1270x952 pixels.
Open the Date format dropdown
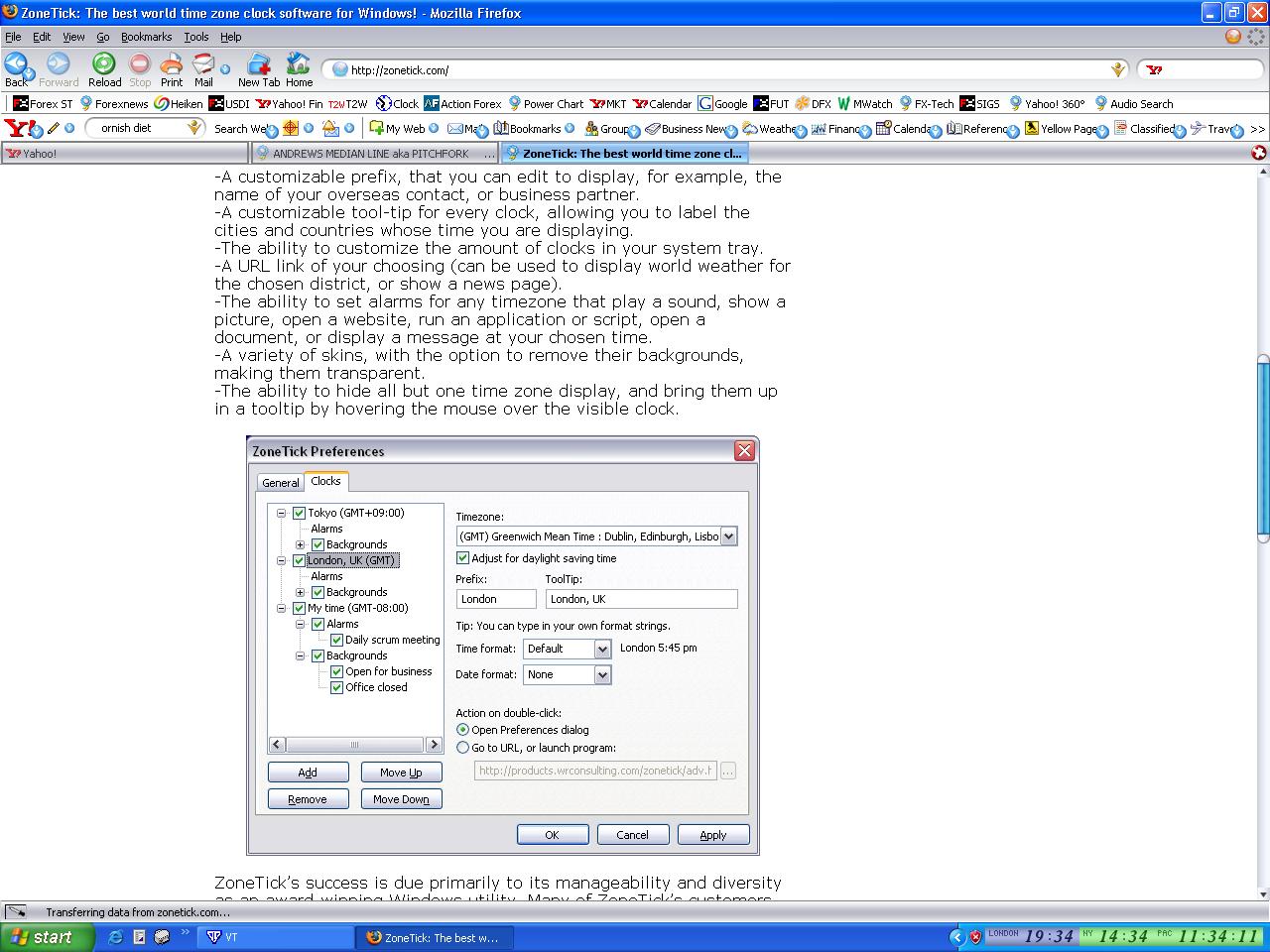602,674
